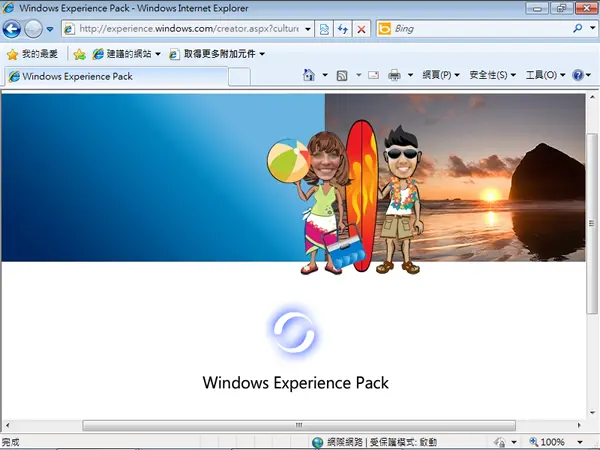Click the Print icon in command bar
600x450 pixels.
(x=394, y=75)
